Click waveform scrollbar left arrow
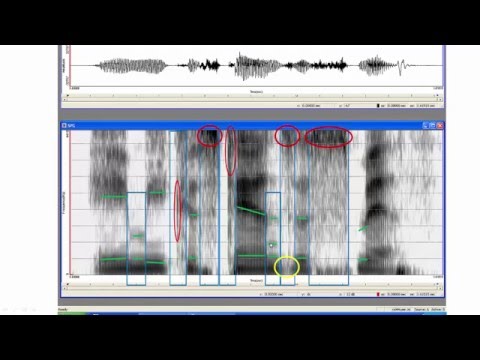Viewport: 480px width, 360px height. [x=64, y=99]
